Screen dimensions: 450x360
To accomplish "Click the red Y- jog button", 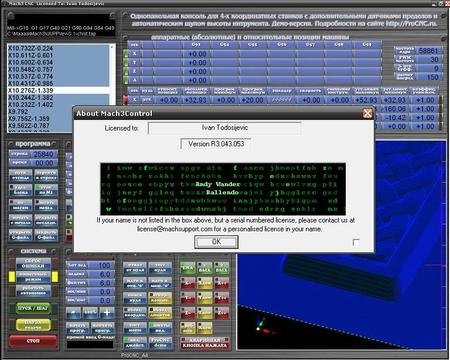I will (x=188, y=298).
